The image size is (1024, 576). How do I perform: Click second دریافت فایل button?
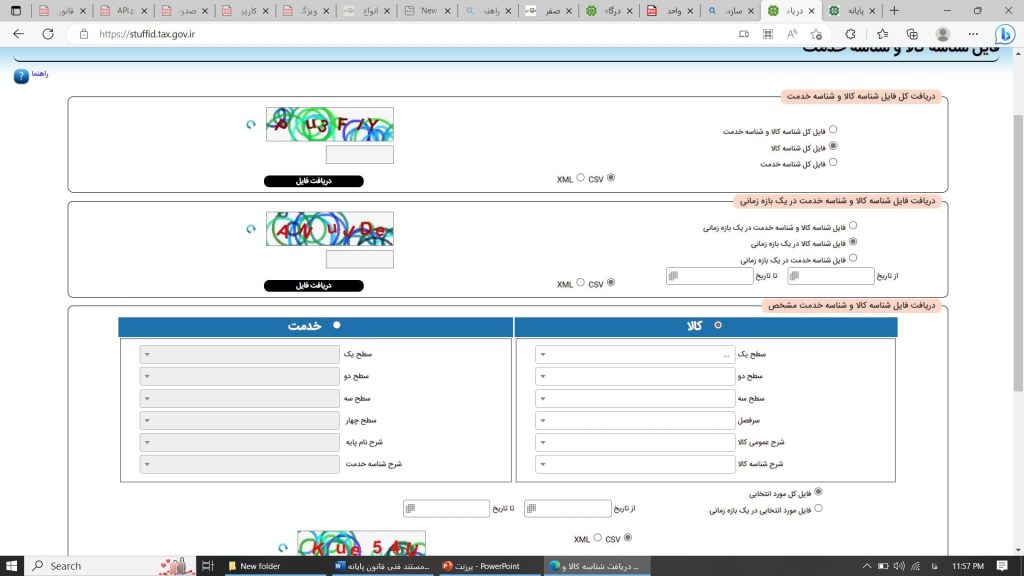click(x=313, y=285)
